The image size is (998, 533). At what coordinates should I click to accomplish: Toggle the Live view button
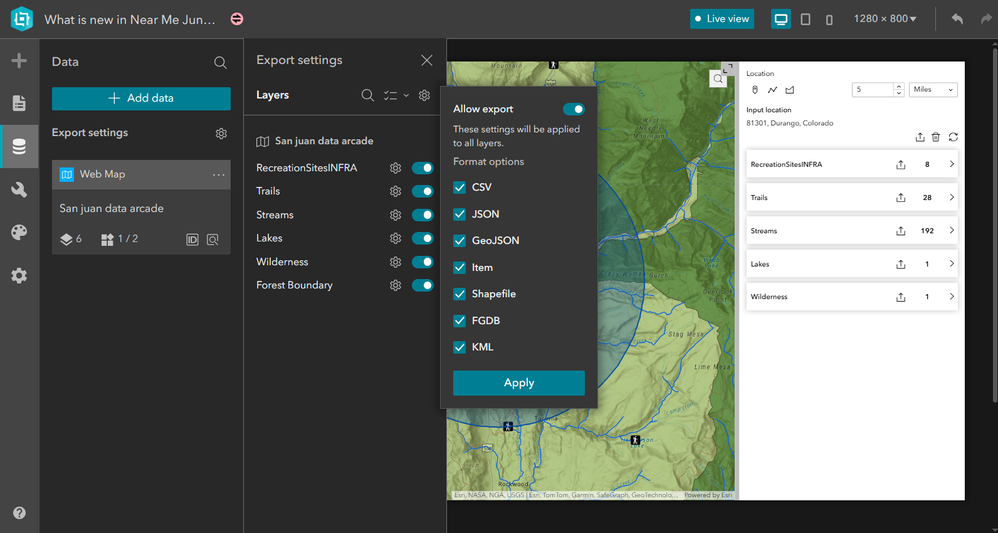(x=722, y=18)
